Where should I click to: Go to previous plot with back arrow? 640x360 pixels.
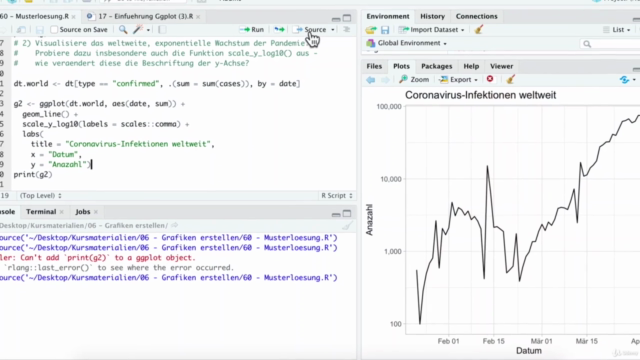click(x=371, y=80)
